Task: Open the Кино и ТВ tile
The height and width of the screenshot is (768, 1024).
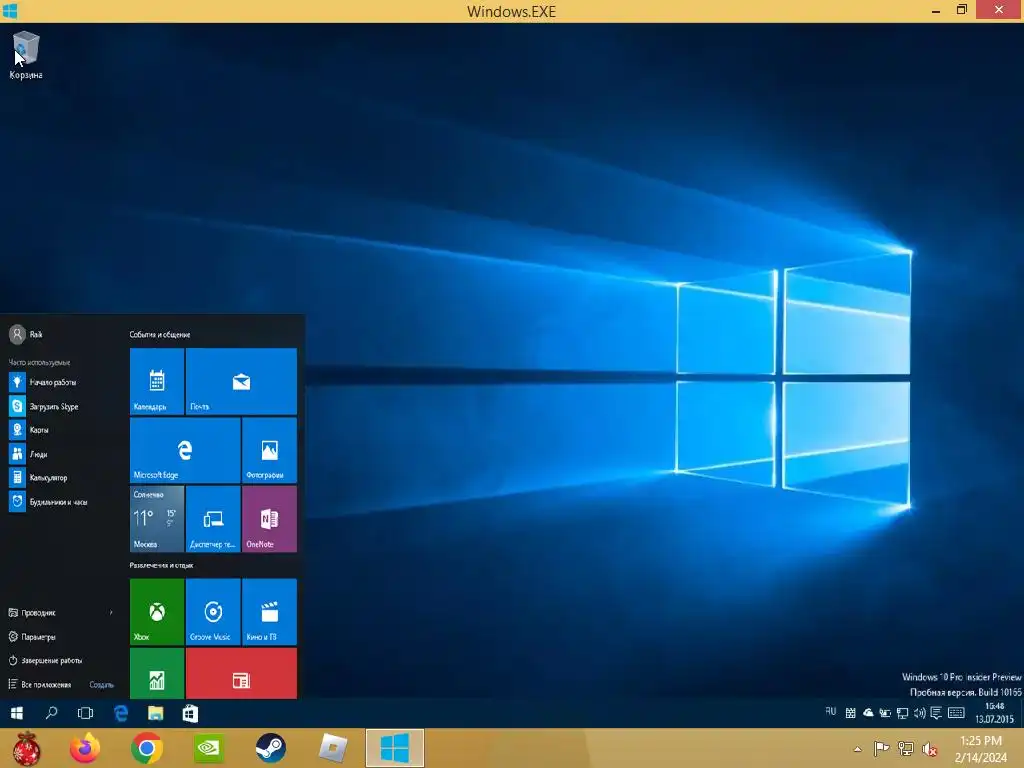Action: click(269, 612)
